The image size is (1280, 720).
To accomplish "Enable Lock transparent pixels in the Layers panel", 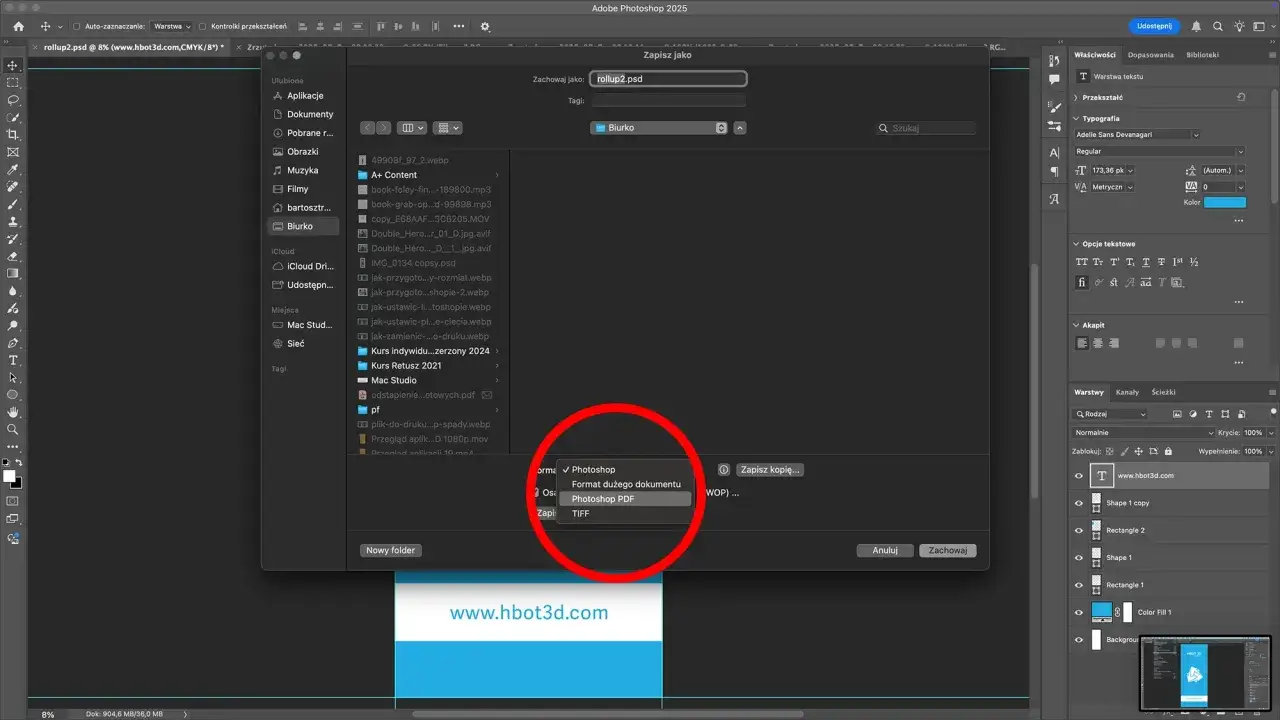I will point(1110,451).
